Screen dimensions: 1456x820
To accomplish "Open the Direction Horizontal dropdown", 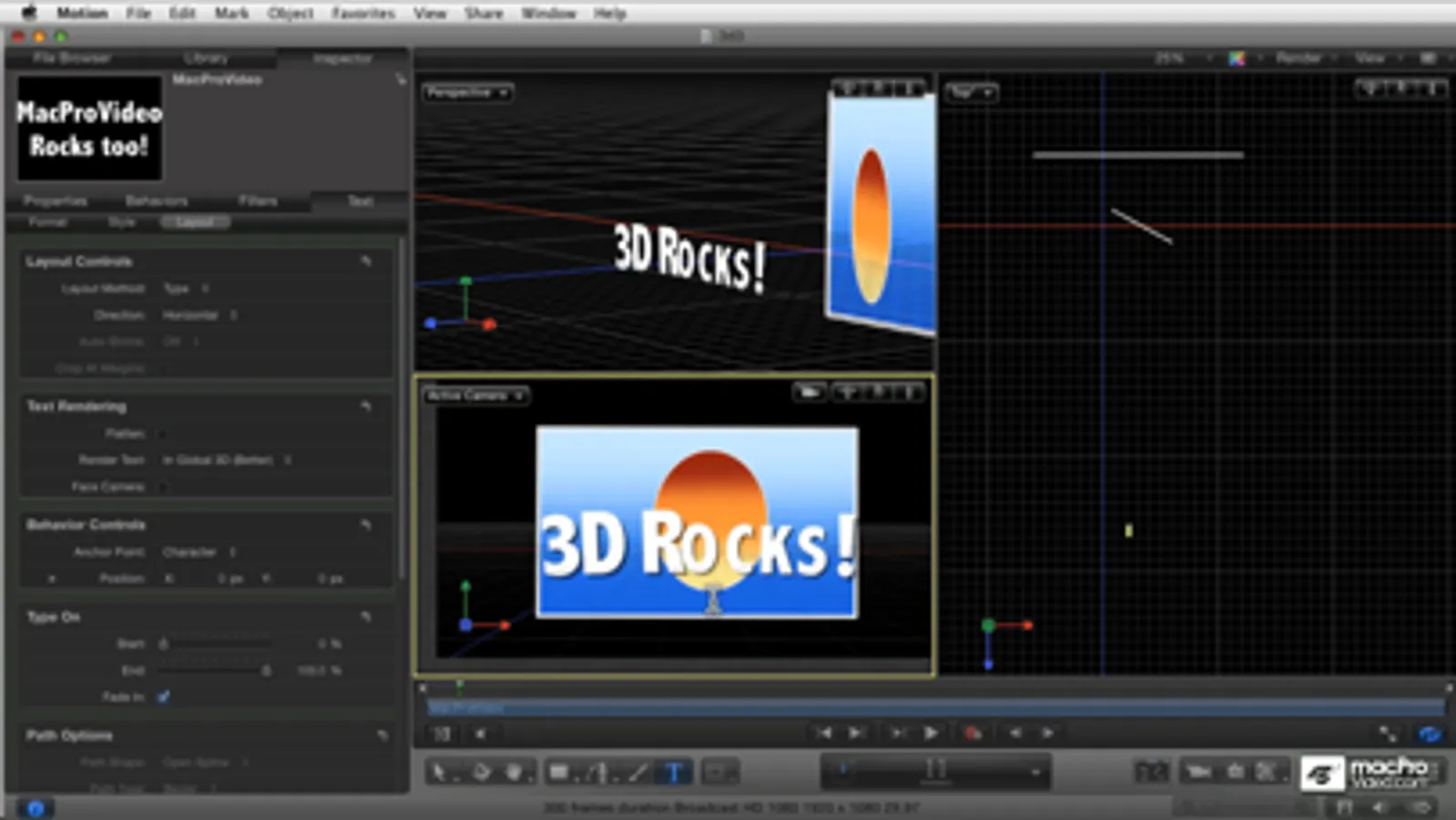I will tap(199, 315).
